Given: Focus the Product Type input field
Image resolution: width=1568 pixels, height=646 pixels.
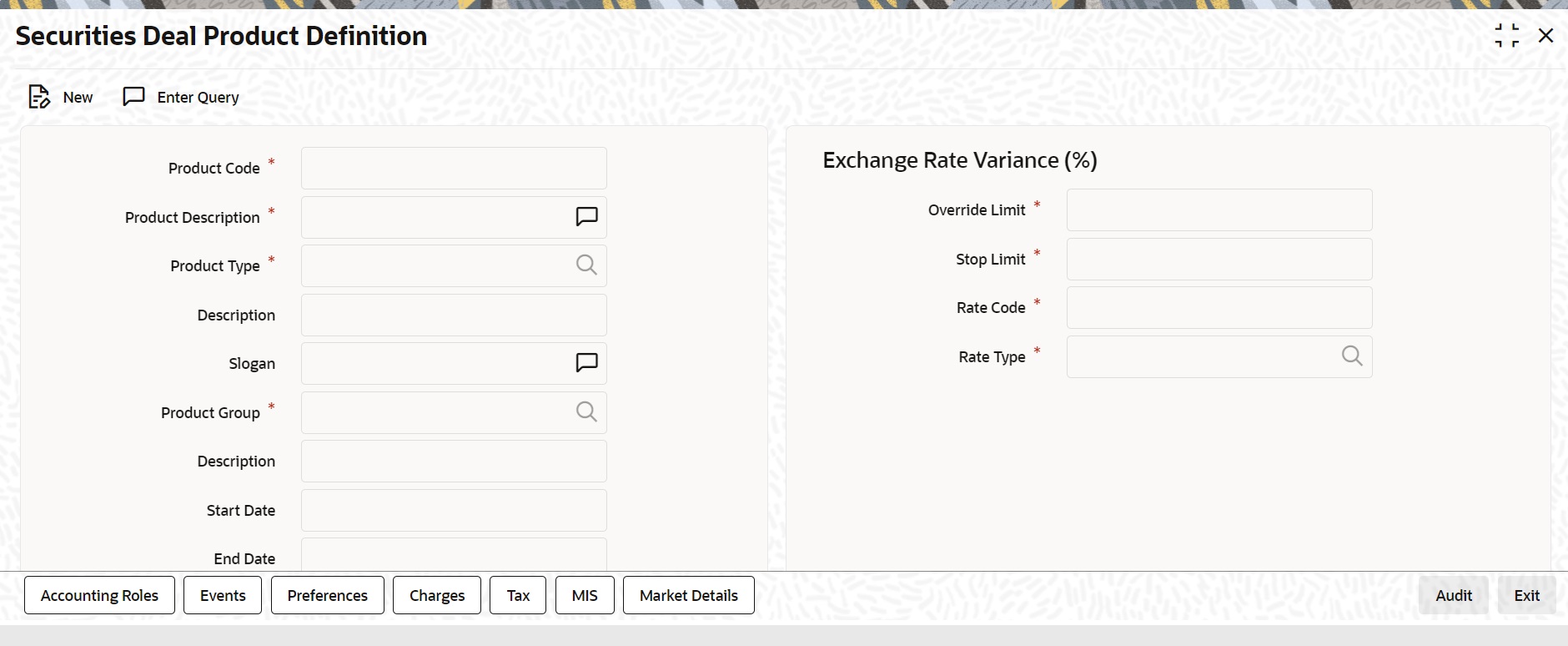Looking at the screenshot, I should [454, 265].
